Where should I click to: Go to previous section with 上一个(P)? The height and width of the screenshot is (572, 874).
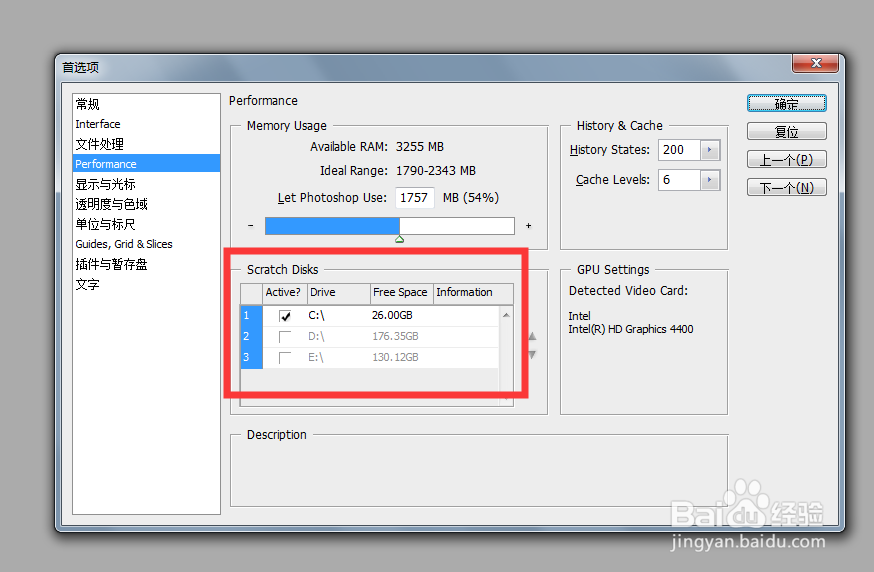786,159
